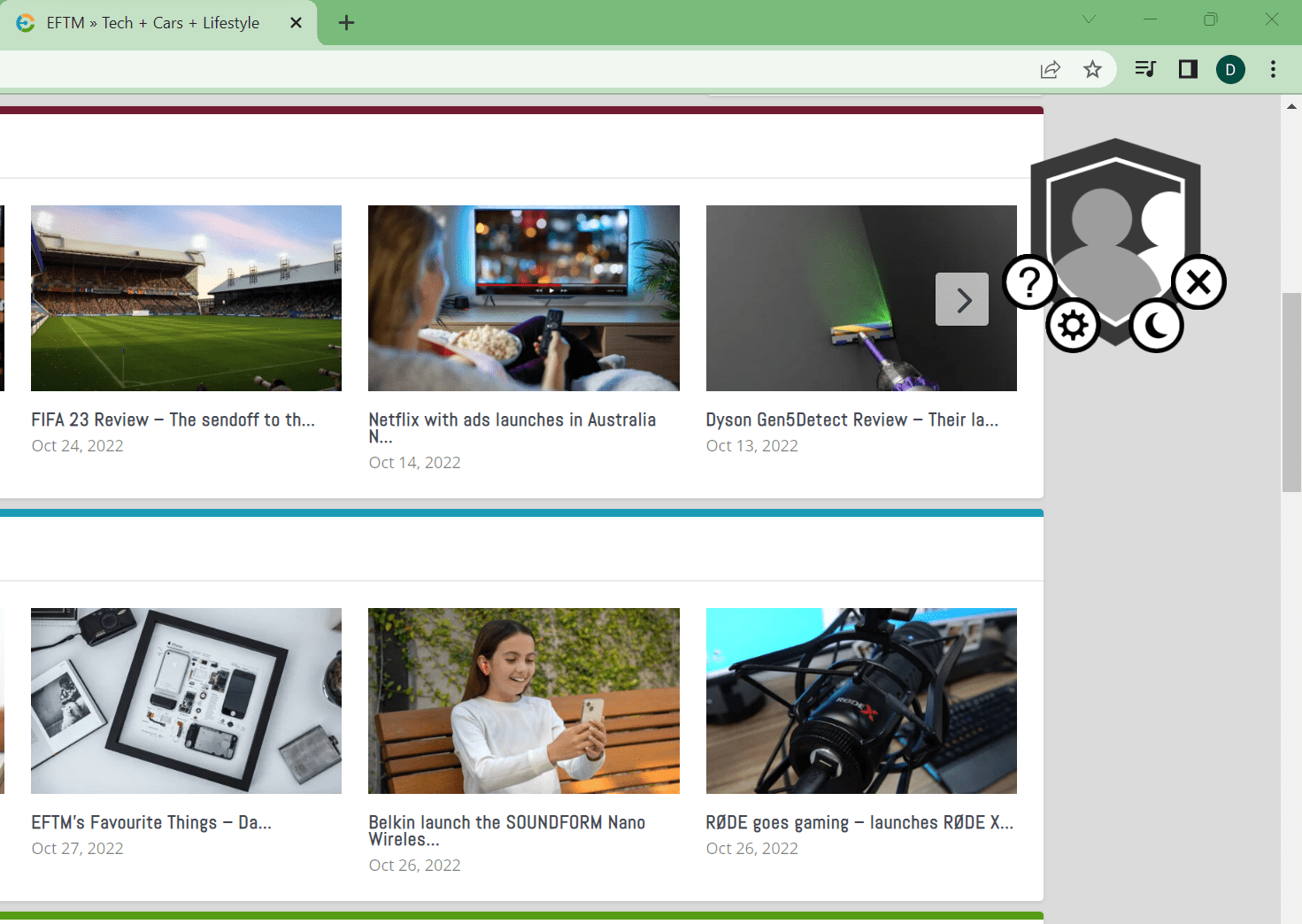1302x924 pixels.
Task: Open the media controls icon in the toolbar
Action: click(1145, 69)
